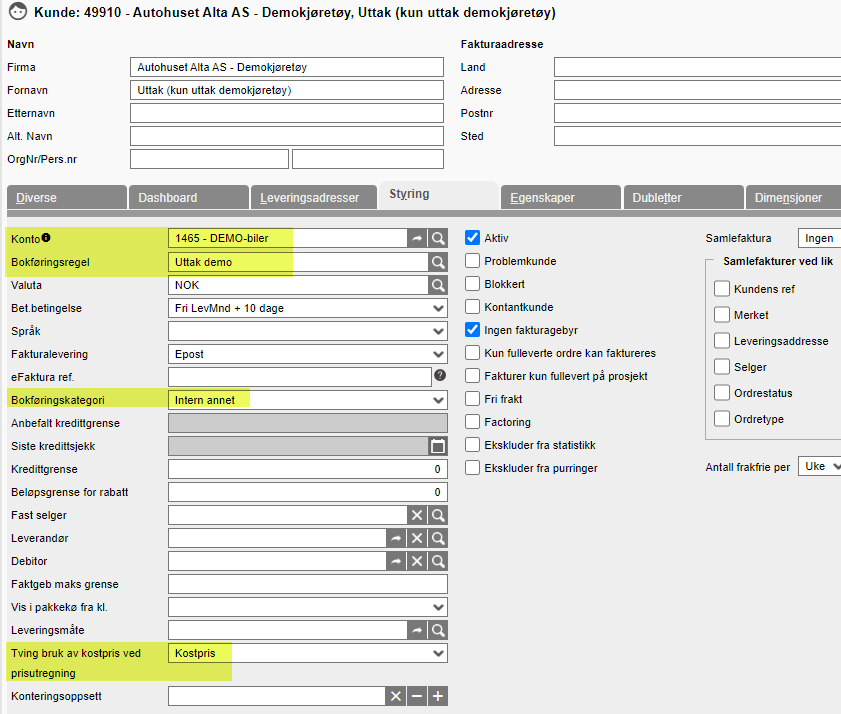The image size is (841, 714).
Task: Search currencies with the Valuta magnifier icon
Action: click(438, 285)
